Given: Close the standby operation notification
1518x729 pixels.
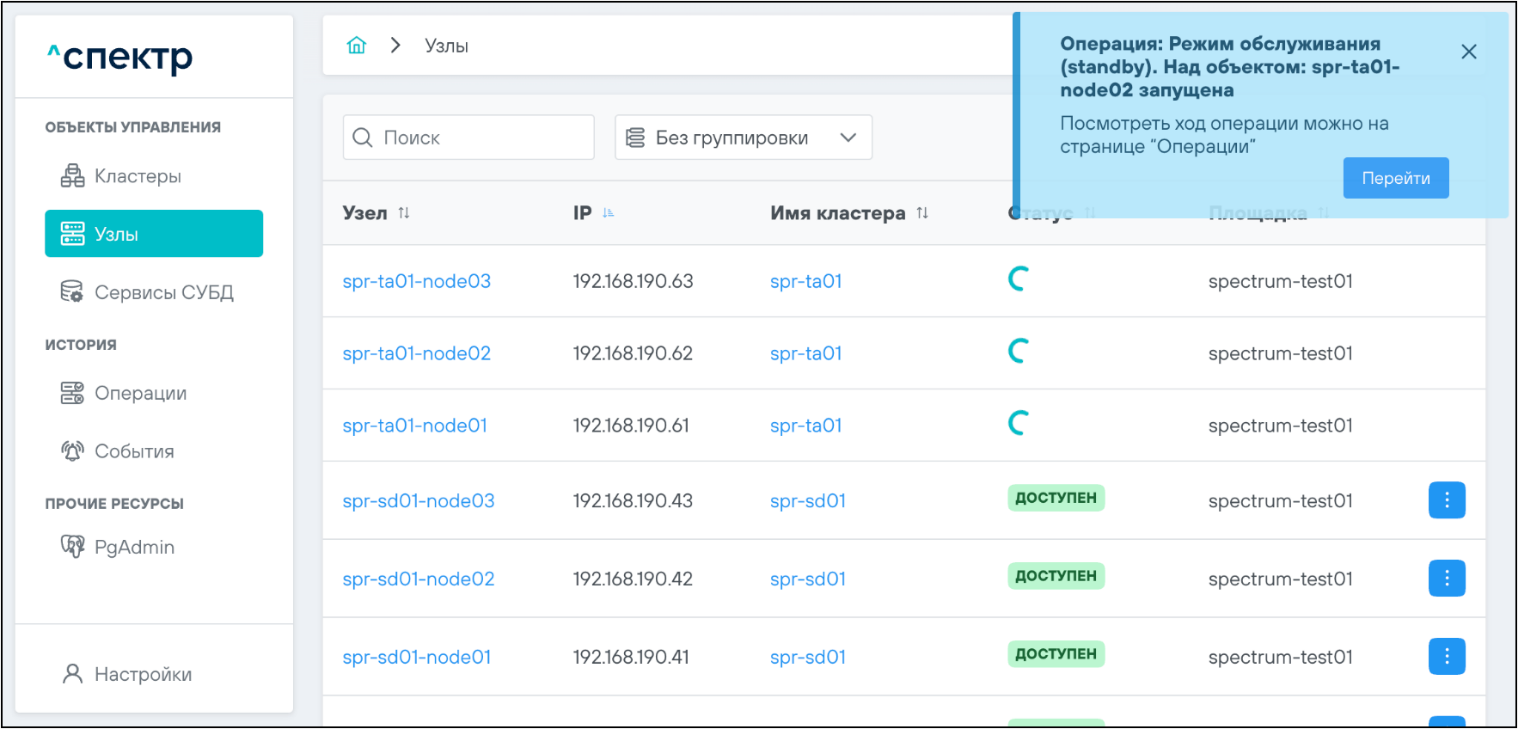Looking at the screenshot, I should 1468,52.
